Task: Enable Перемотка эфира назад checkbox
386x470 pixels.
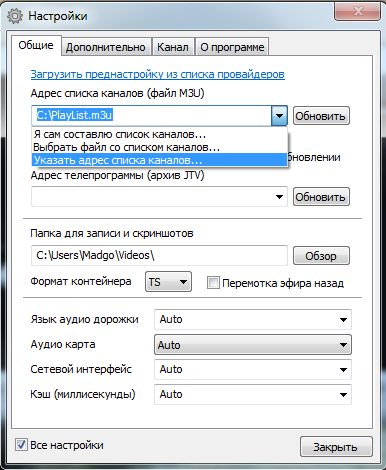Action: point(213,283)
